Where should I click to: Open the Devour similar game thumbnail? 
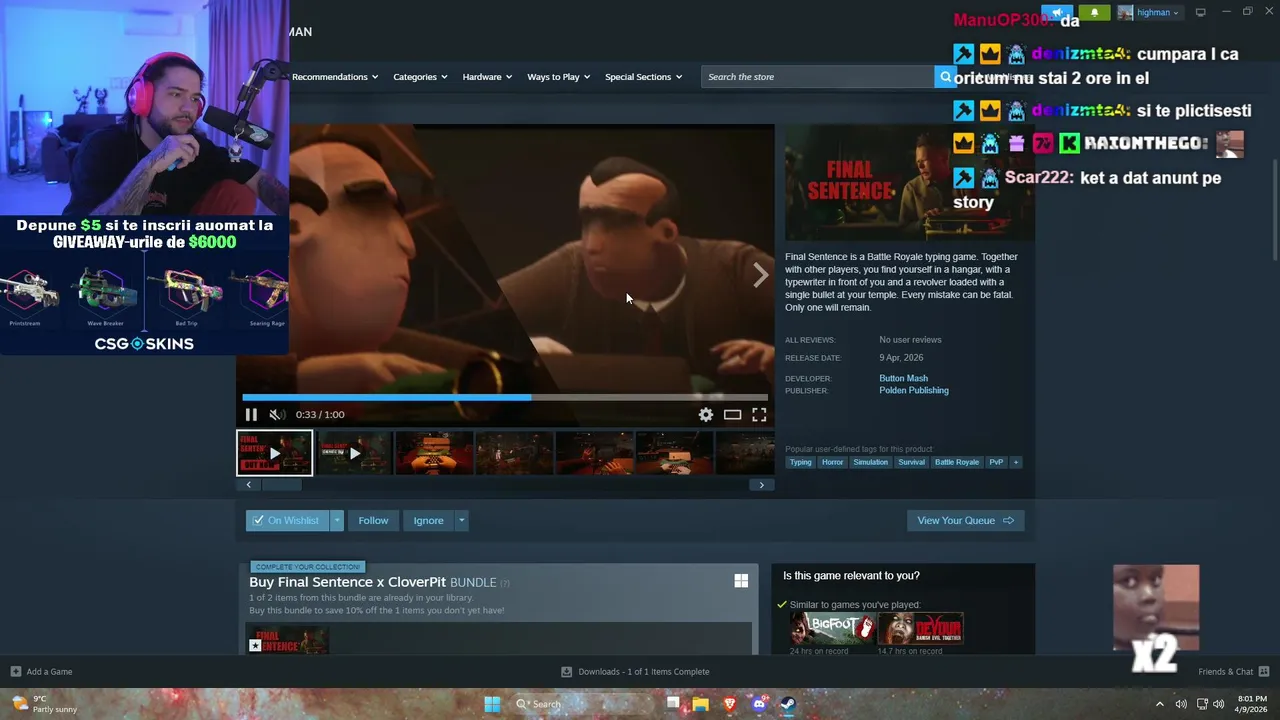pos(920,628)
